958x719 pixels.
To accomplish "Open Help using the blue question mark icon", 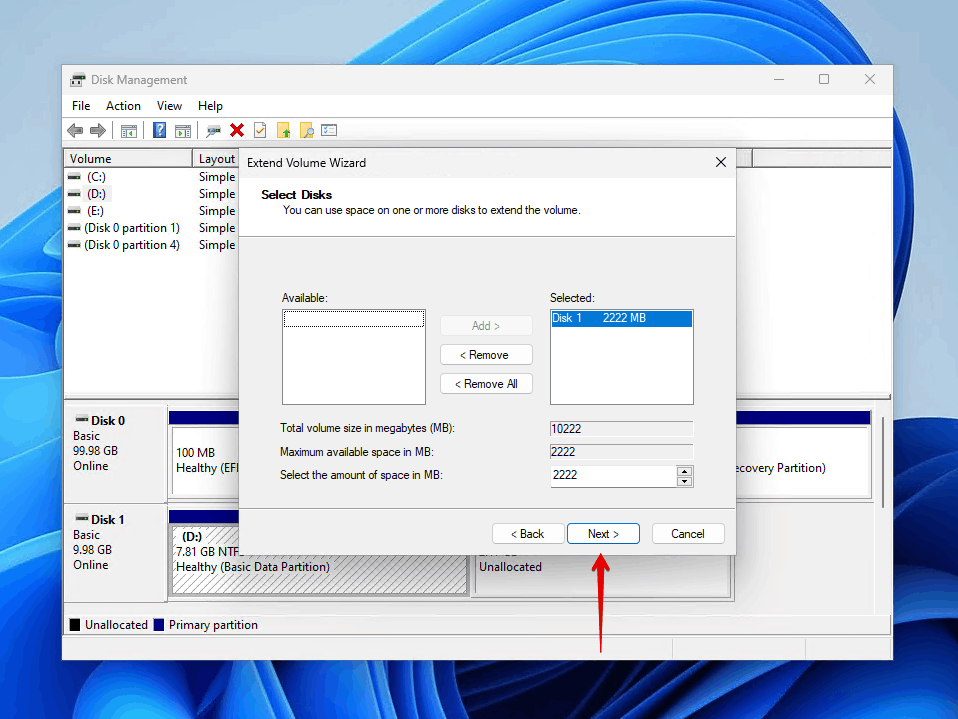I will point(160,130).
